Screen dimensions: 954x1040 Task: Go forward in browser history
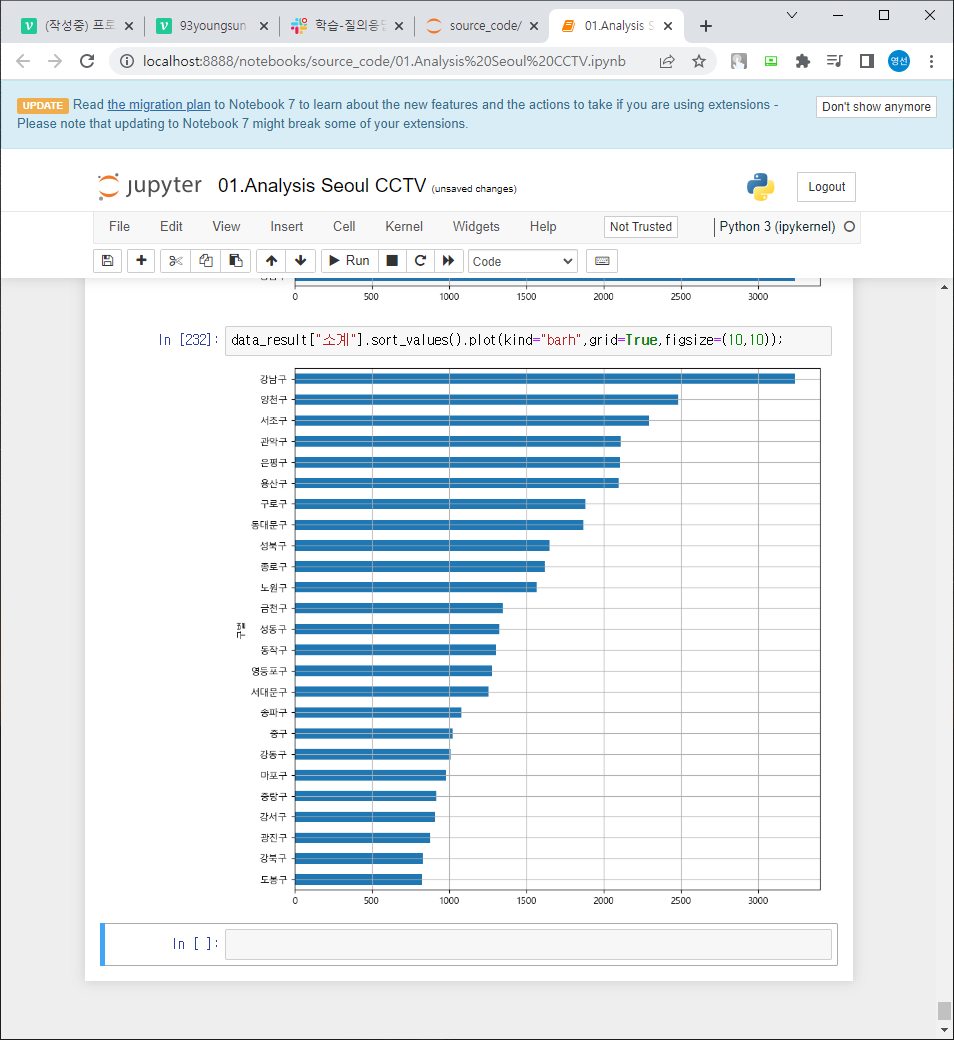(55, 62)
